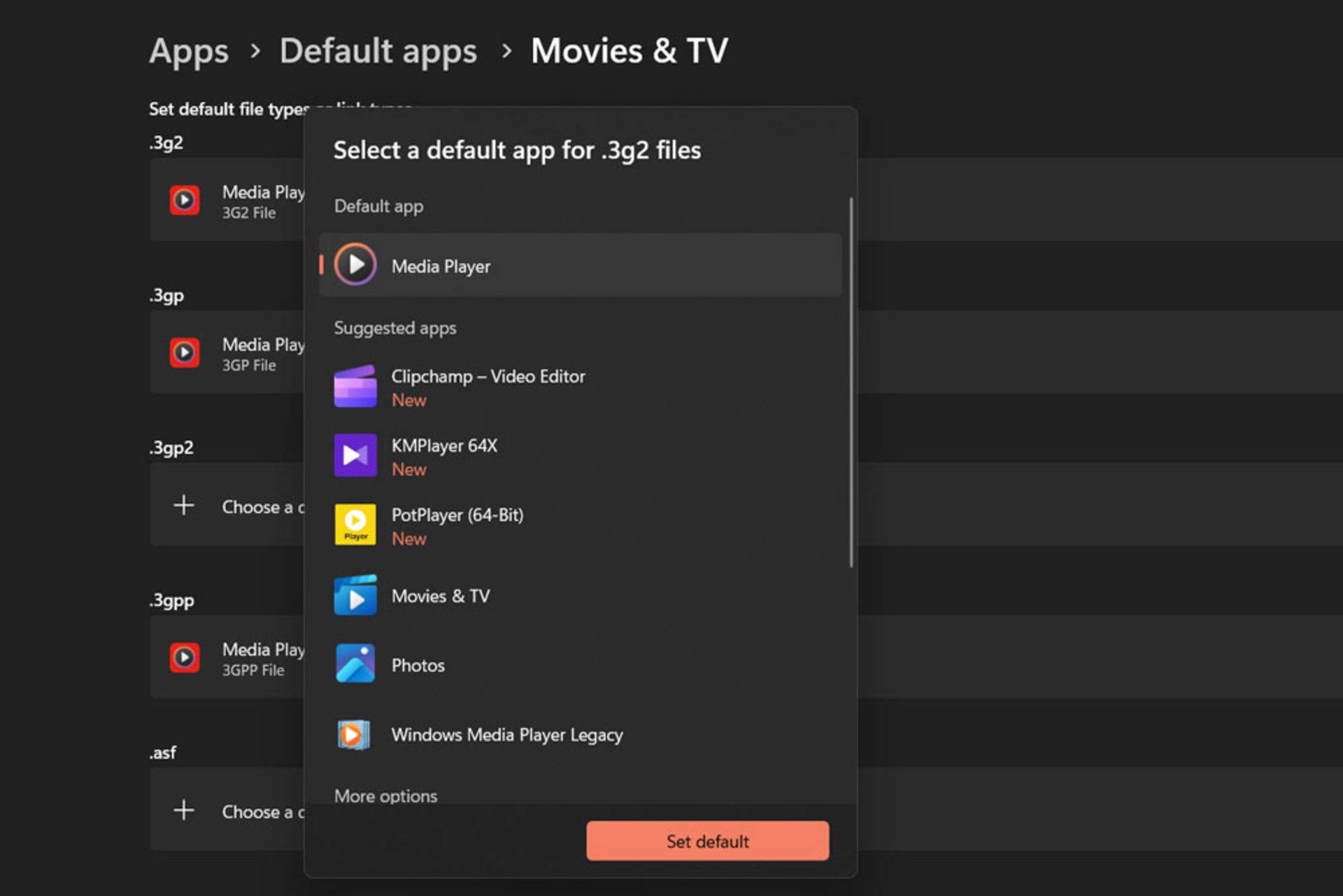Click the New tag under PotPlayer
1343x896 pixels.
[409, 539]
